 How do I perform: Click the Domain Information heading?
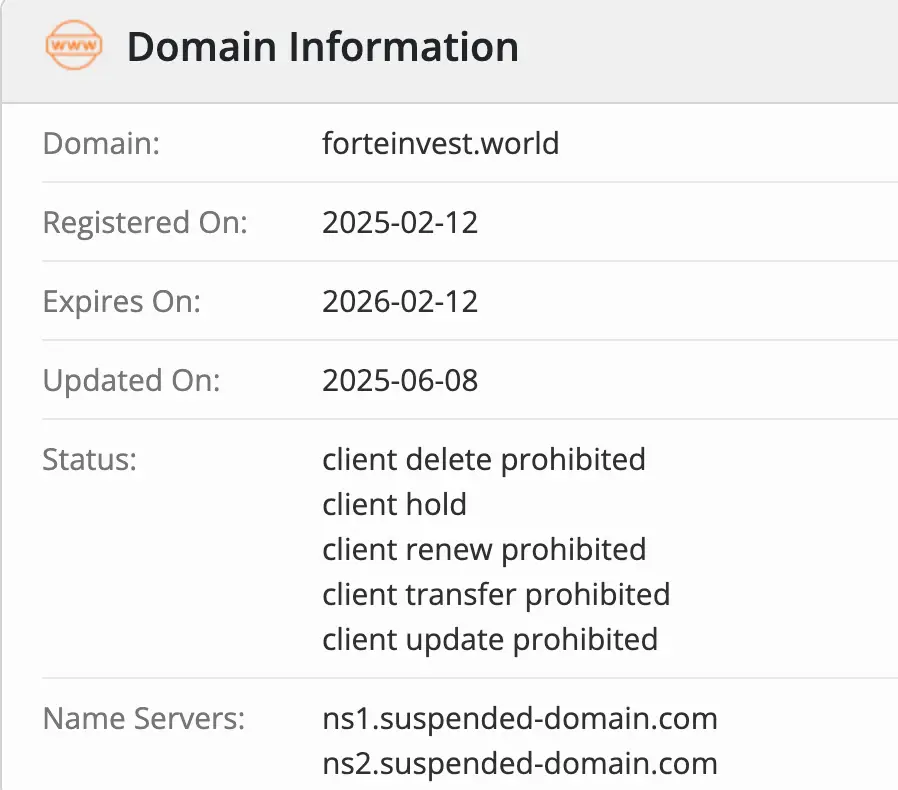(x=322, y=48)
